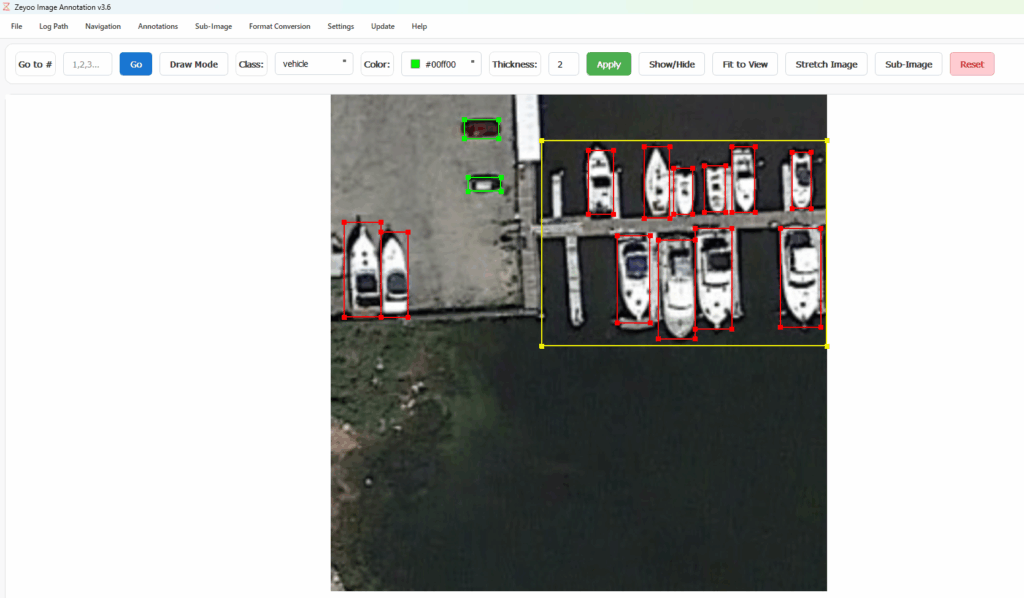Expand the class dropdown showing vehicle
Image resolution: width=1024 pixels, height=598 pixels.
314,64
